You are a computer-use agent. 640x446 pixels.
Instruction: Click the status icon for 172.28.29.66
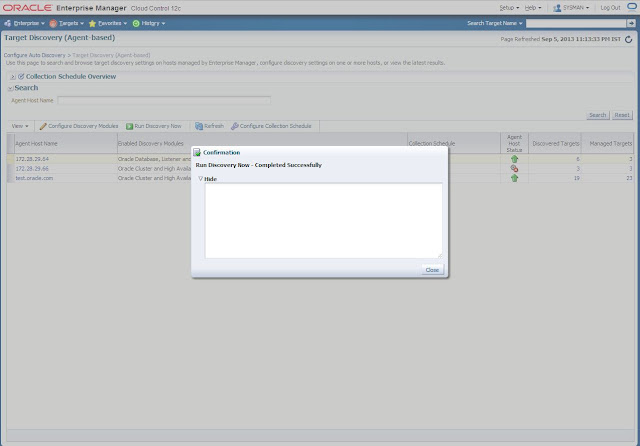(514, 169)
